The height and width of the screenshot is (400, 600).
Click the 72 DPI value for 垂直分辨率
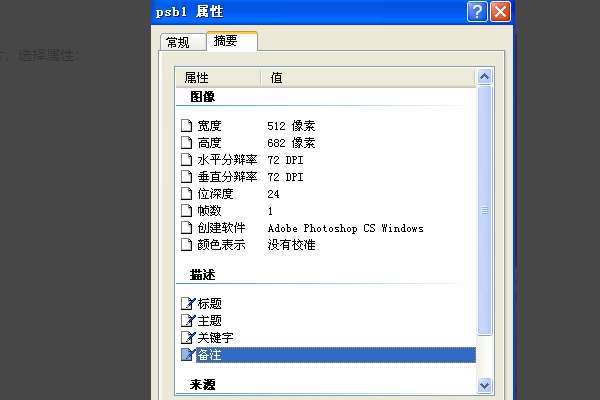coord(285,177)
